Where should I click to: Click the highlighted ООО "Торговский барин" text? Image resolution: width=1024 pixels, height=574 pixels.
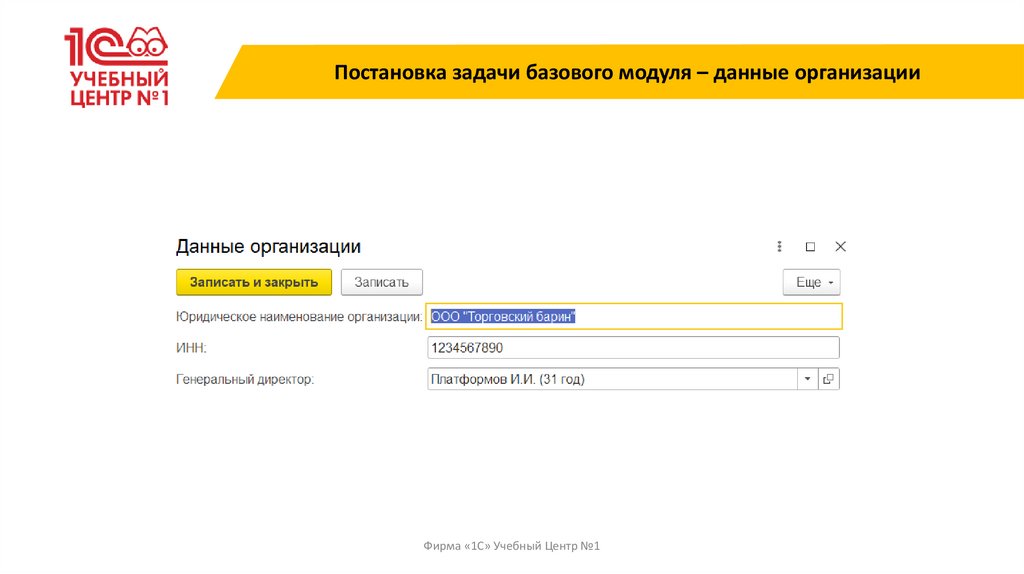pos(504,316)
